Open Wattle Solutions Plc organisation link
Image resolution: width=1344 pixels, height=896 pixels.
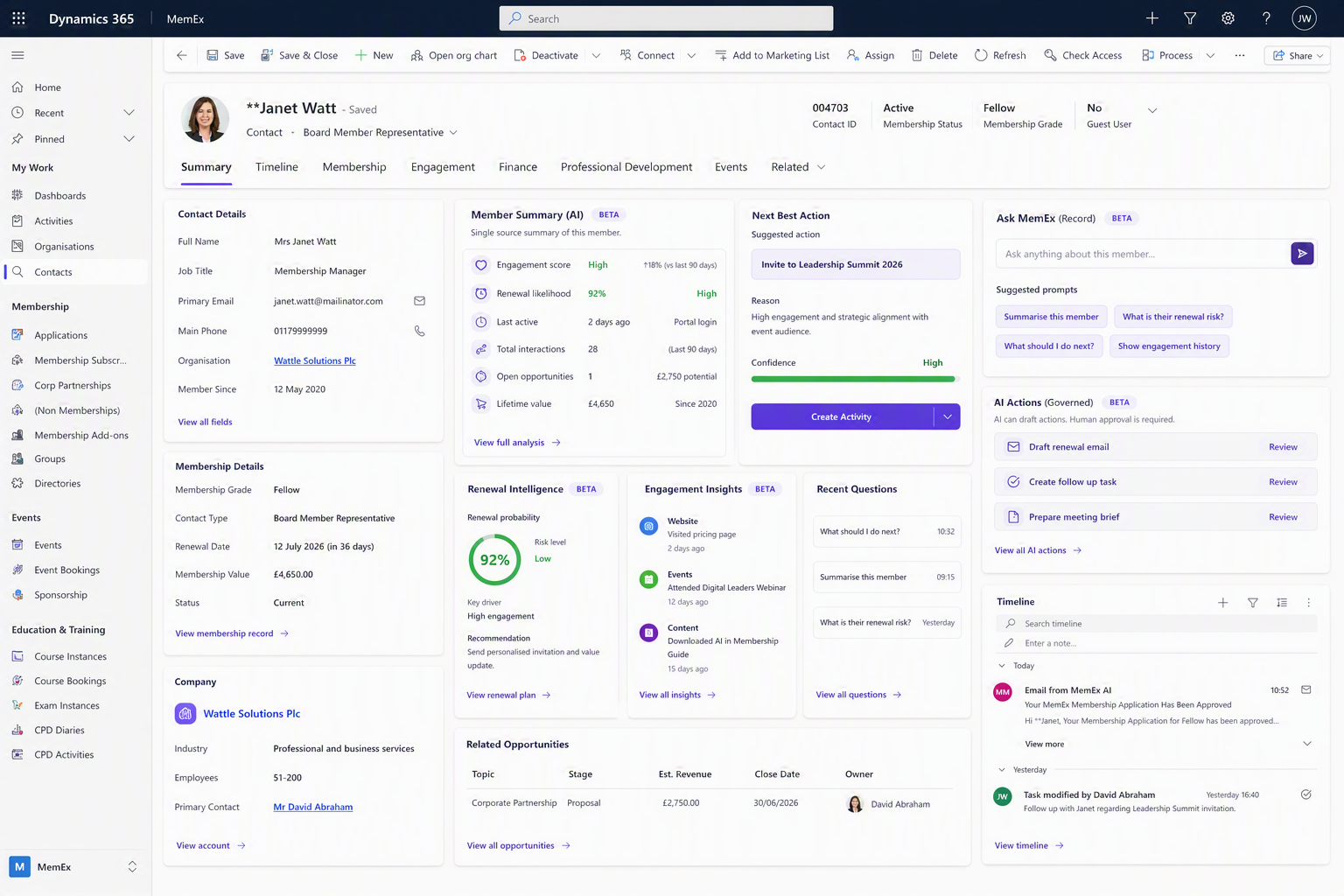click(x=315, y=360)
